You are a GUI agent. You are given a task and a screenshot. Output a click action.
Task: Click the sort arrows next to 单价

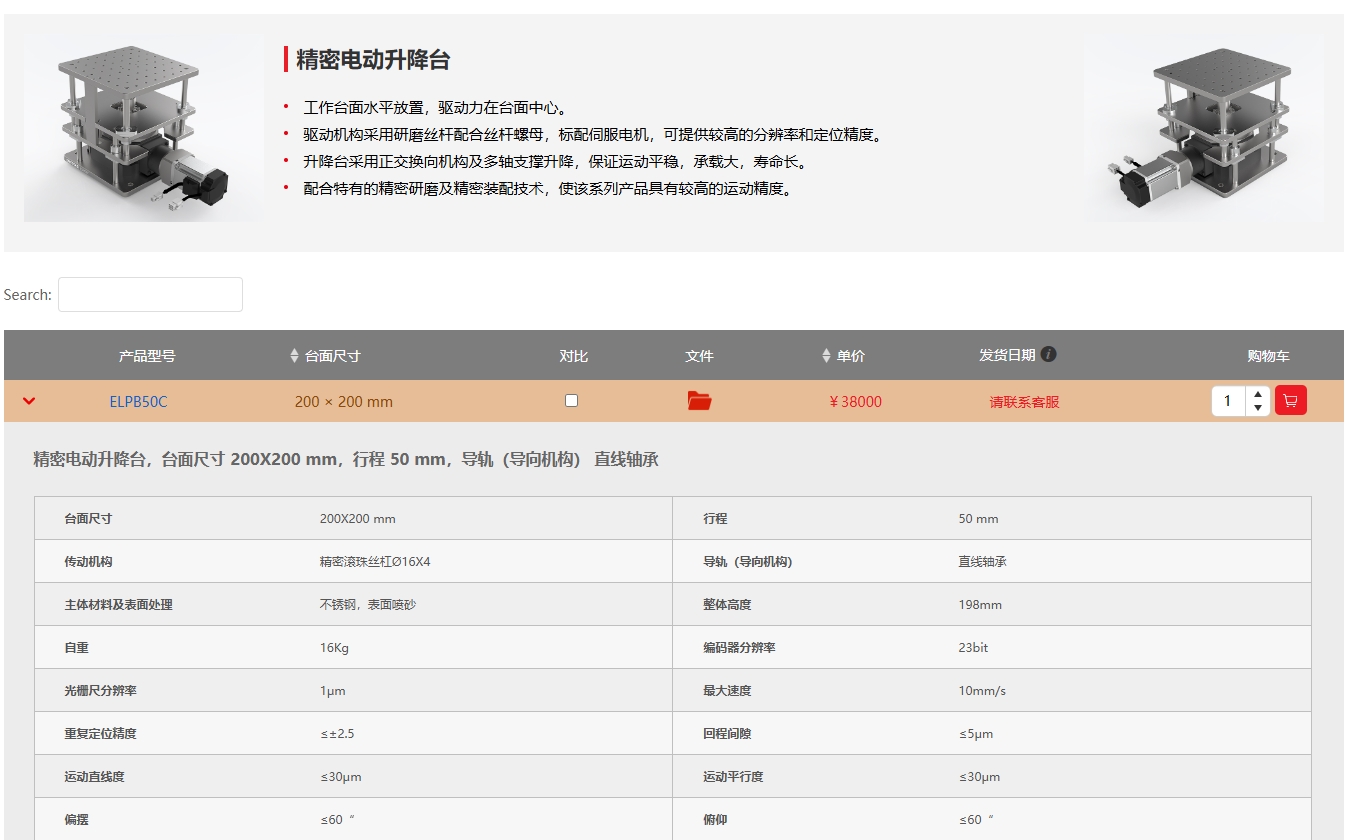(x=826, y=356)
